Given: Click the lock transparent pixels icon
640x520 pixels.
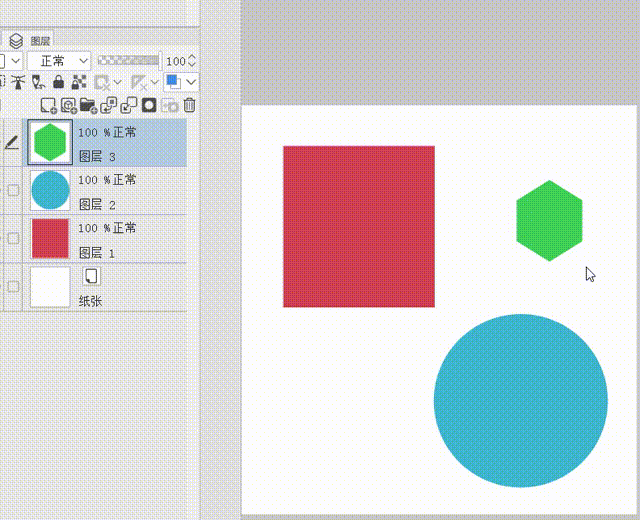Looking at the screenshot, I should tap(79, 82).
